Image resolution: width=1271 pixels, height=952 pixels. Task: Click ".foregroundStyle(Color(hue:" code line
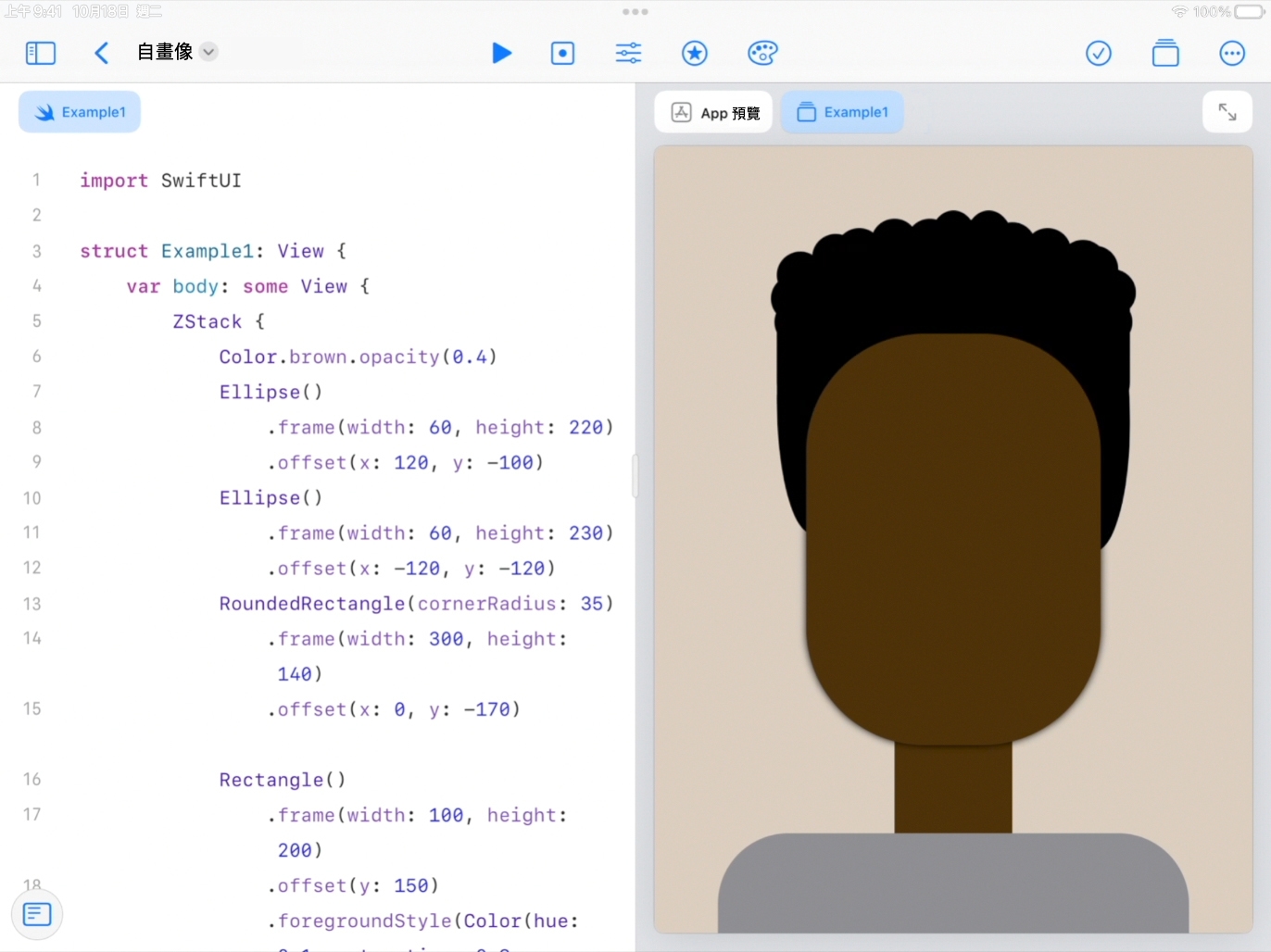[423, 921]
